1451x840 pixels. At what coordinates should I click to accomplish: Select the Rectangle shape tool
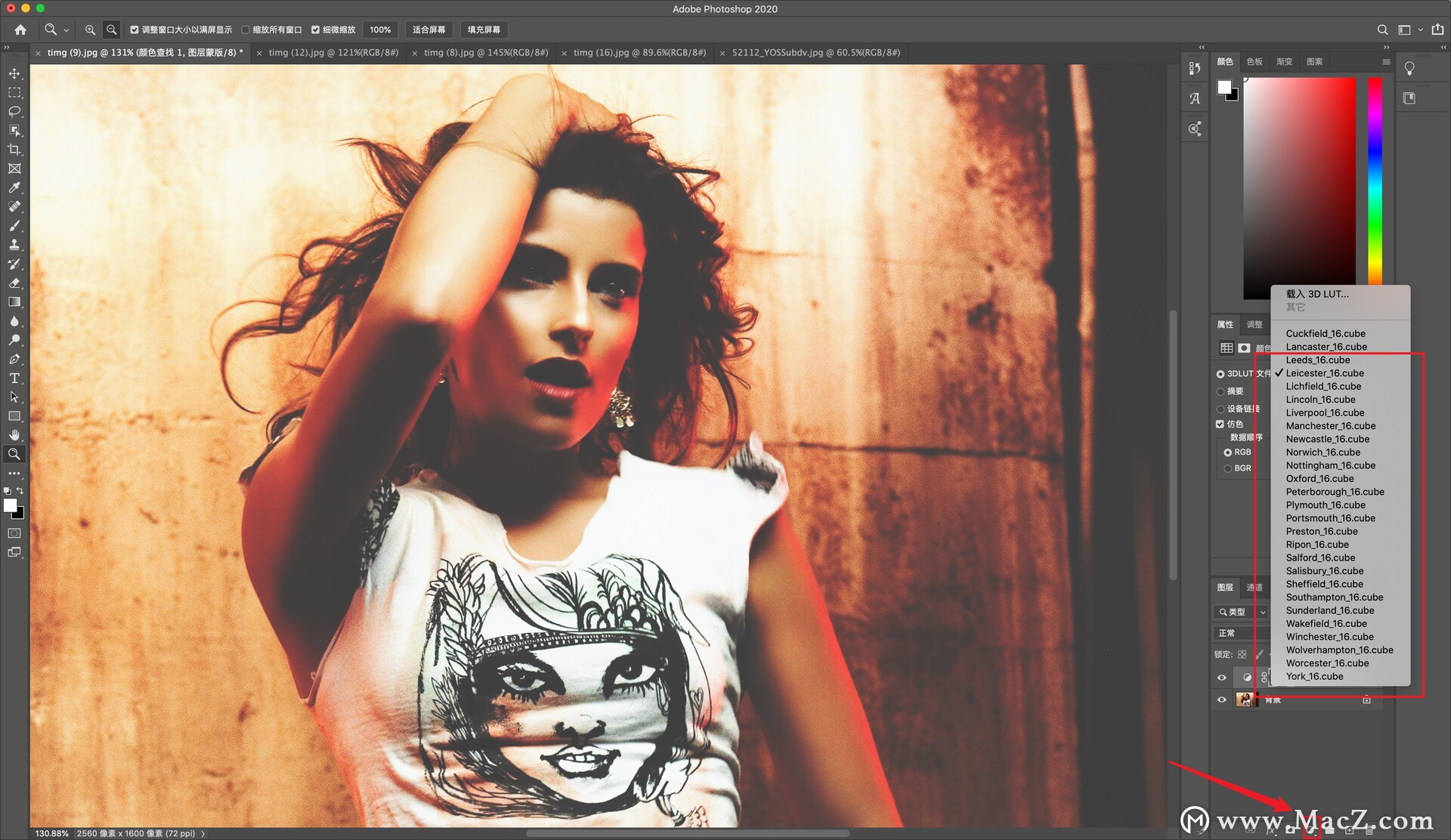point(14,416)
